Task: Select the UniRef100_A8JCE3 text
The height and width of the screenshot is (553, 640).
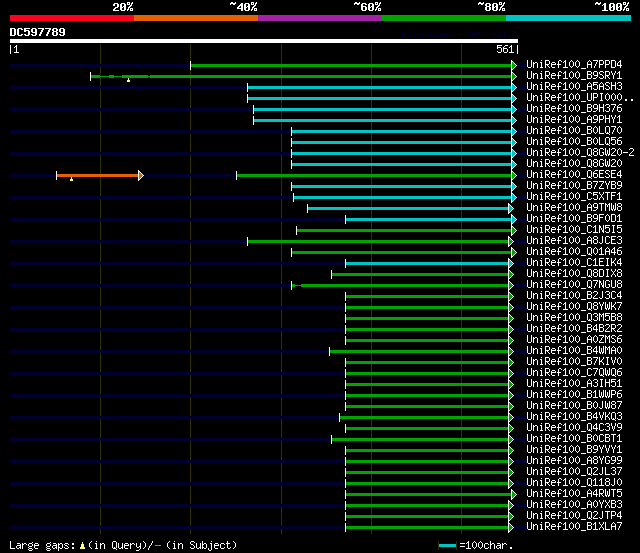Action: [574, 241]
